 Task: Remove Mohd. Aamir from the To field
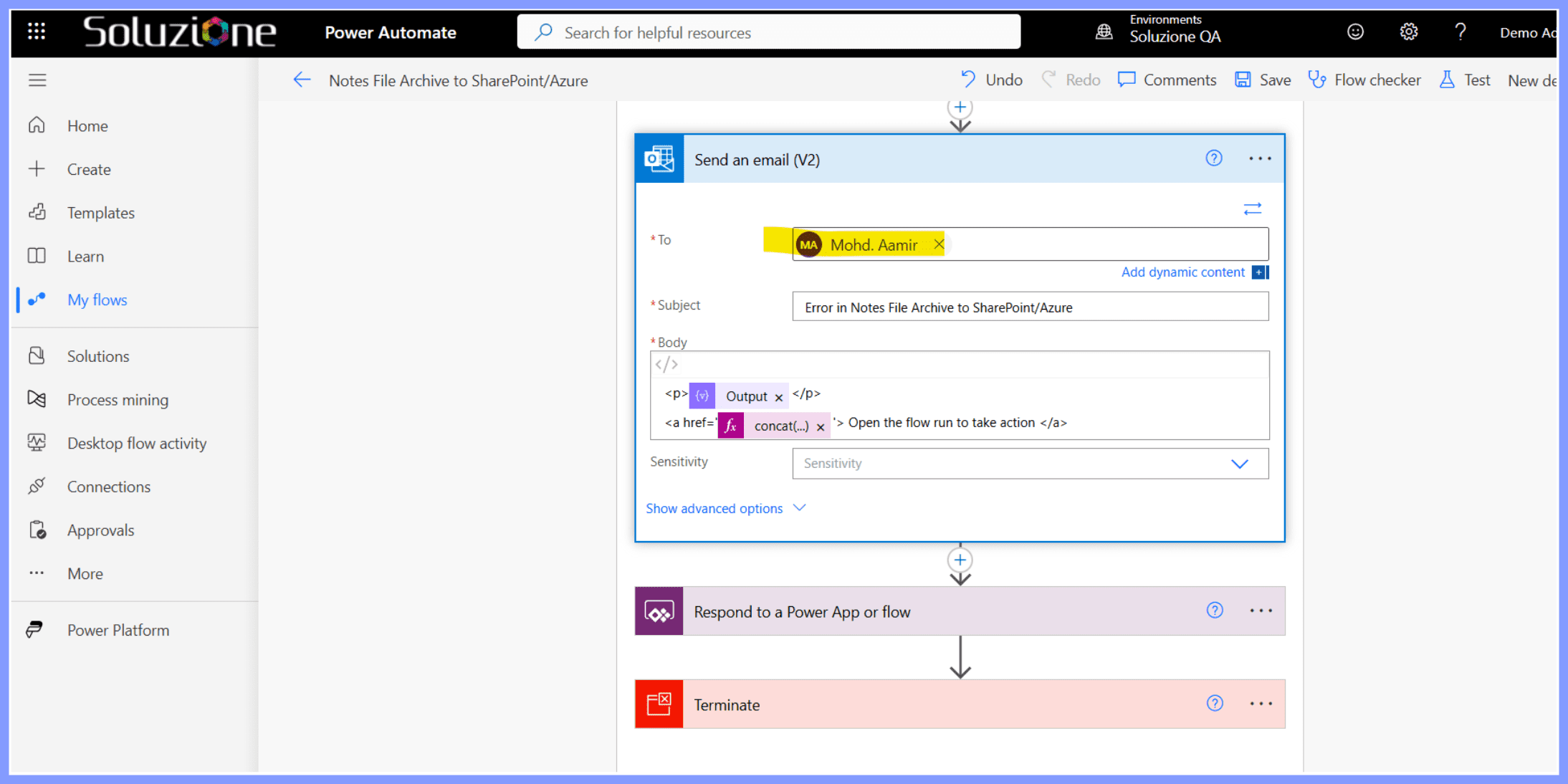(939, 244)
